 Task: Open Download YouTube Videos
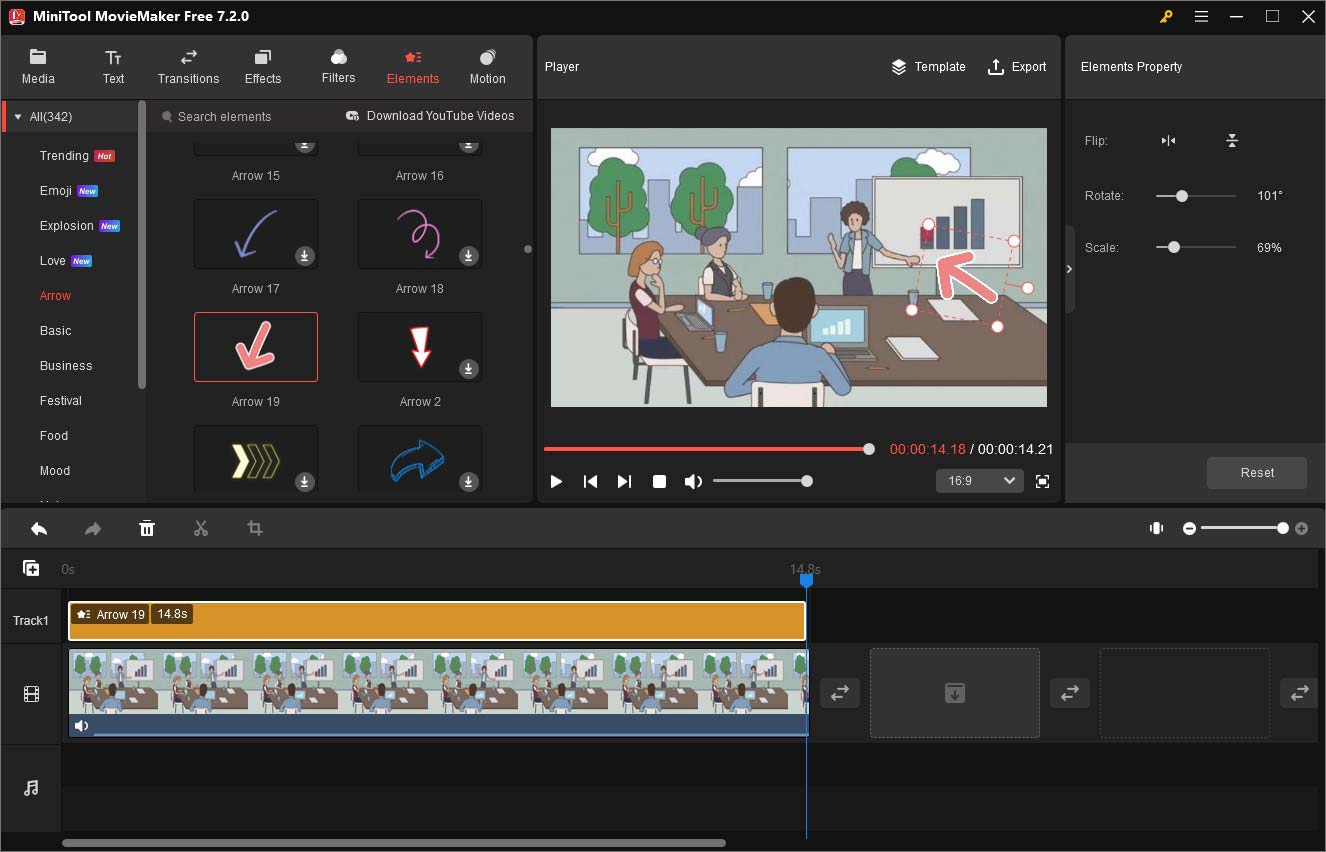430,116
